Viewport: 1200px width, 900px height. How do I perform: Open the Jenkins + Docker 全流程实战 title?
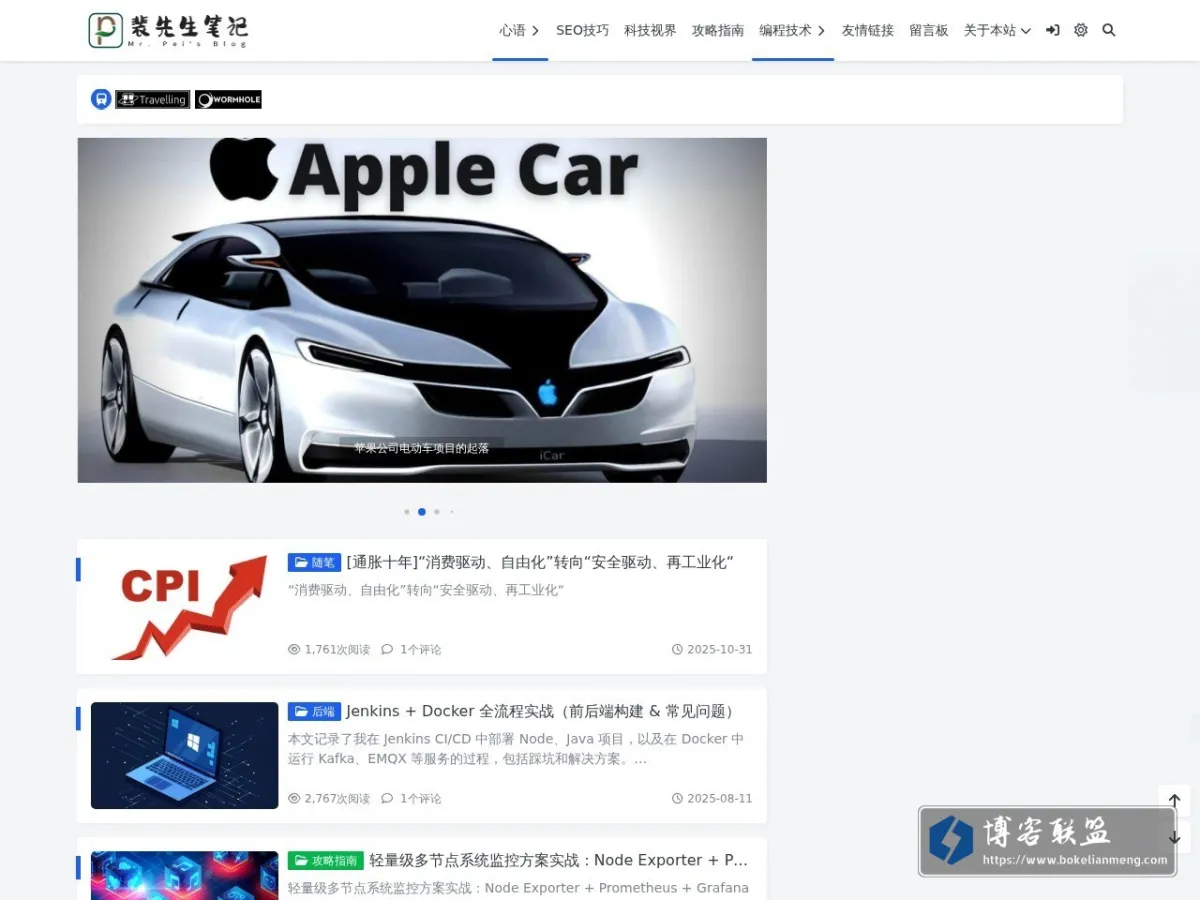coord(543,712)
